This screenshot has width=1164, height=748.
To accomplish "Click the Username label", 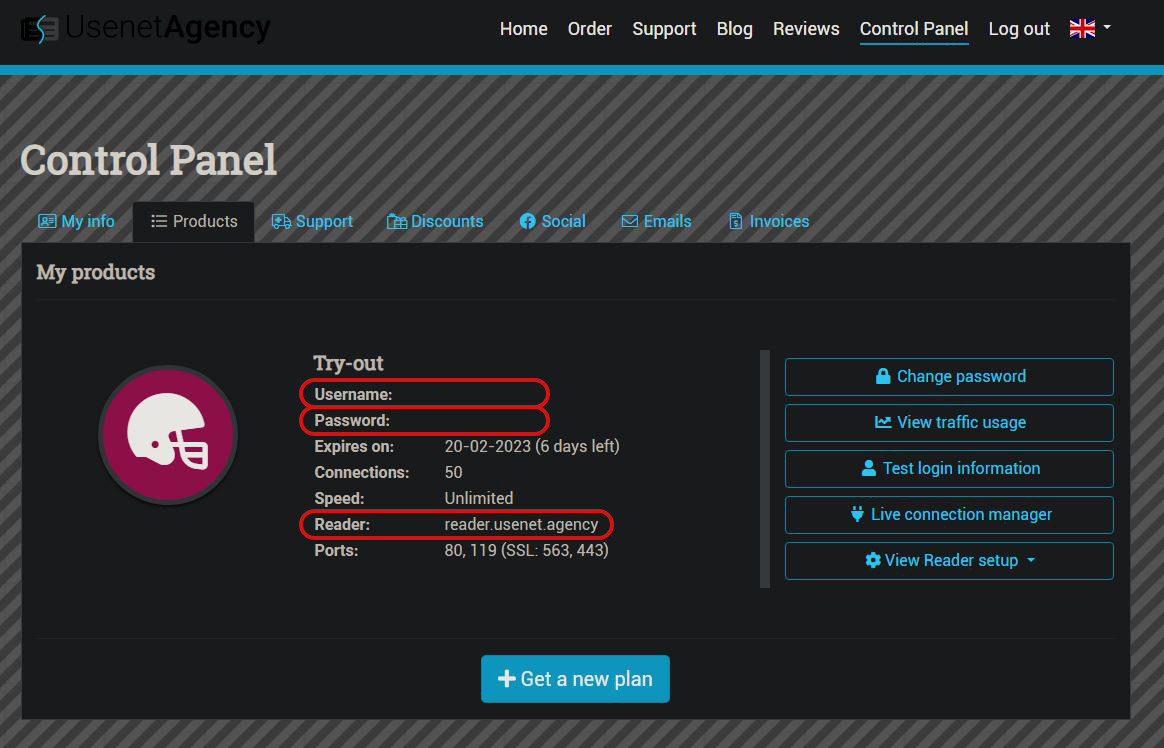I will point(353,394).
